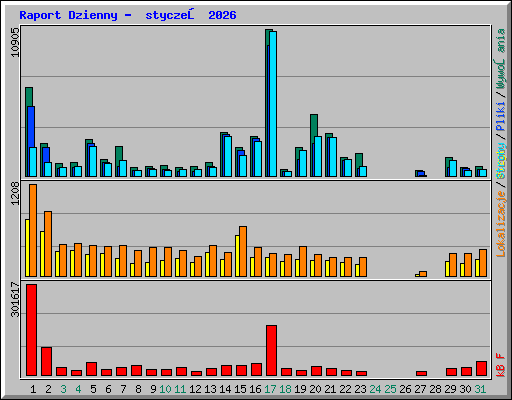Click the orange bar above day 1
This screenshot has height=400, width=512.
33,230
